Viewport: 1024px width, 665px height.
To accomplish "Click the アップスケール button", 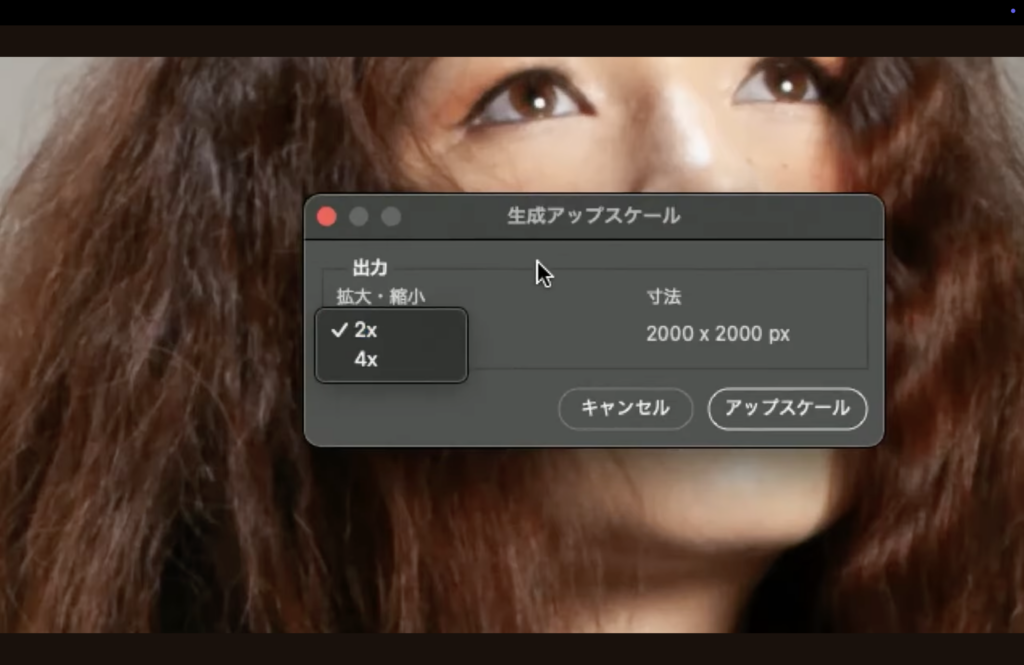I will (787, 409).
